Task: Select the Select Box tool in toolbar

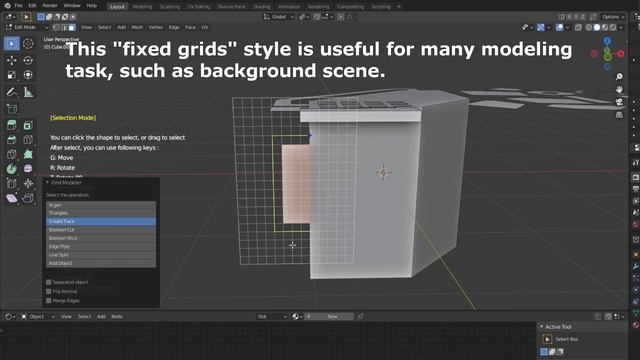Action: coord(11,43)
